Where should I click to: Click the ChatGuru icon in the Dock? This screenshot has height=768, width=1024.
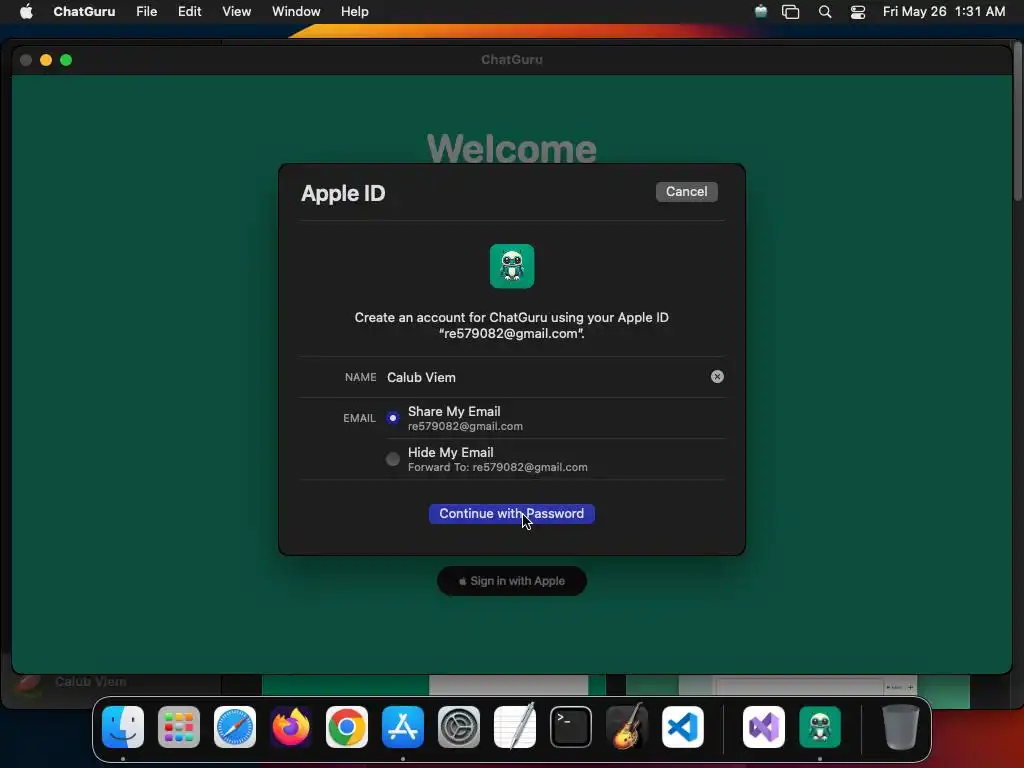click(x=820, y=726)
